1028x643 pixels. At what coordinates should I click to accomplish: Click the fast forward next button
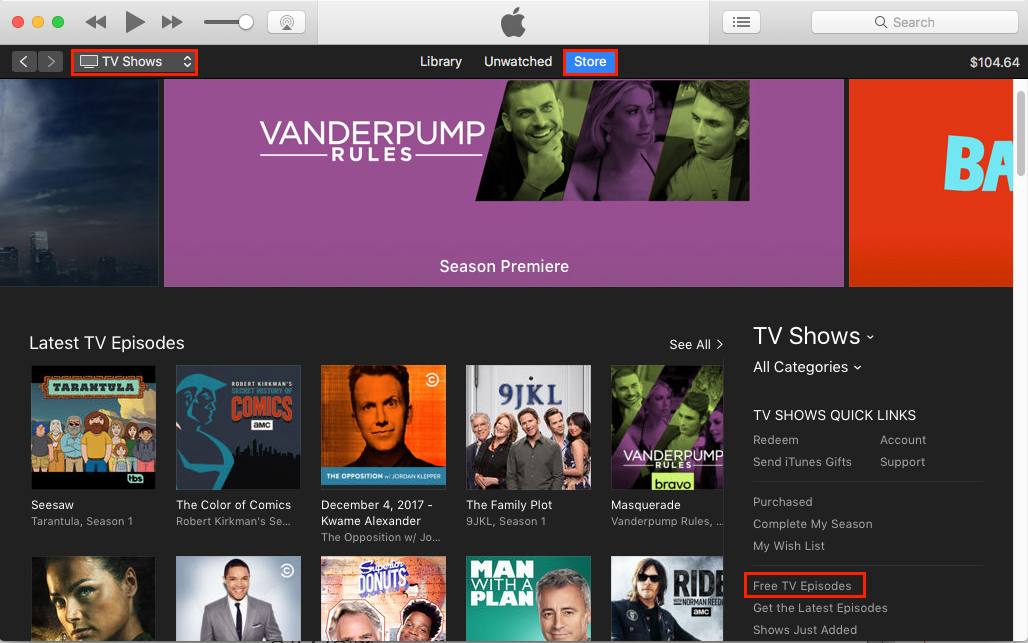172,22
